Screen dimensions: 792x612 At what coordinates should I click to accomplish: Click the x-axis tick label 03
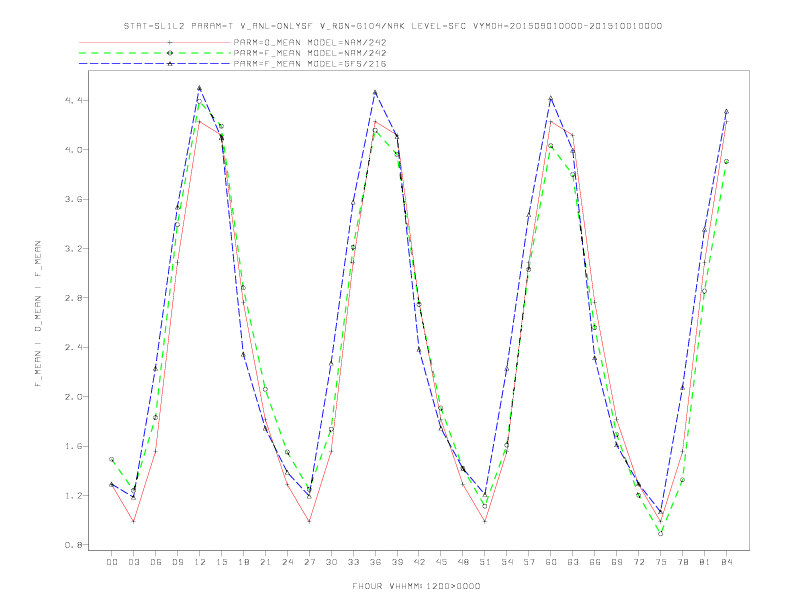tap(133, 562)
